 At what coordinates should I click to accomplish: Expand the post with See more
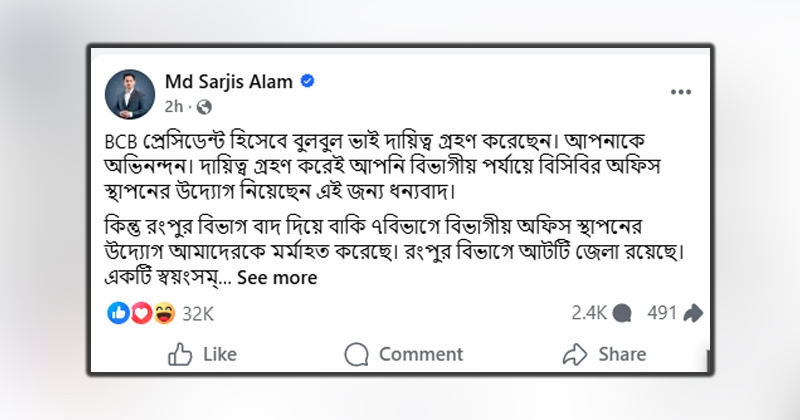277,278
